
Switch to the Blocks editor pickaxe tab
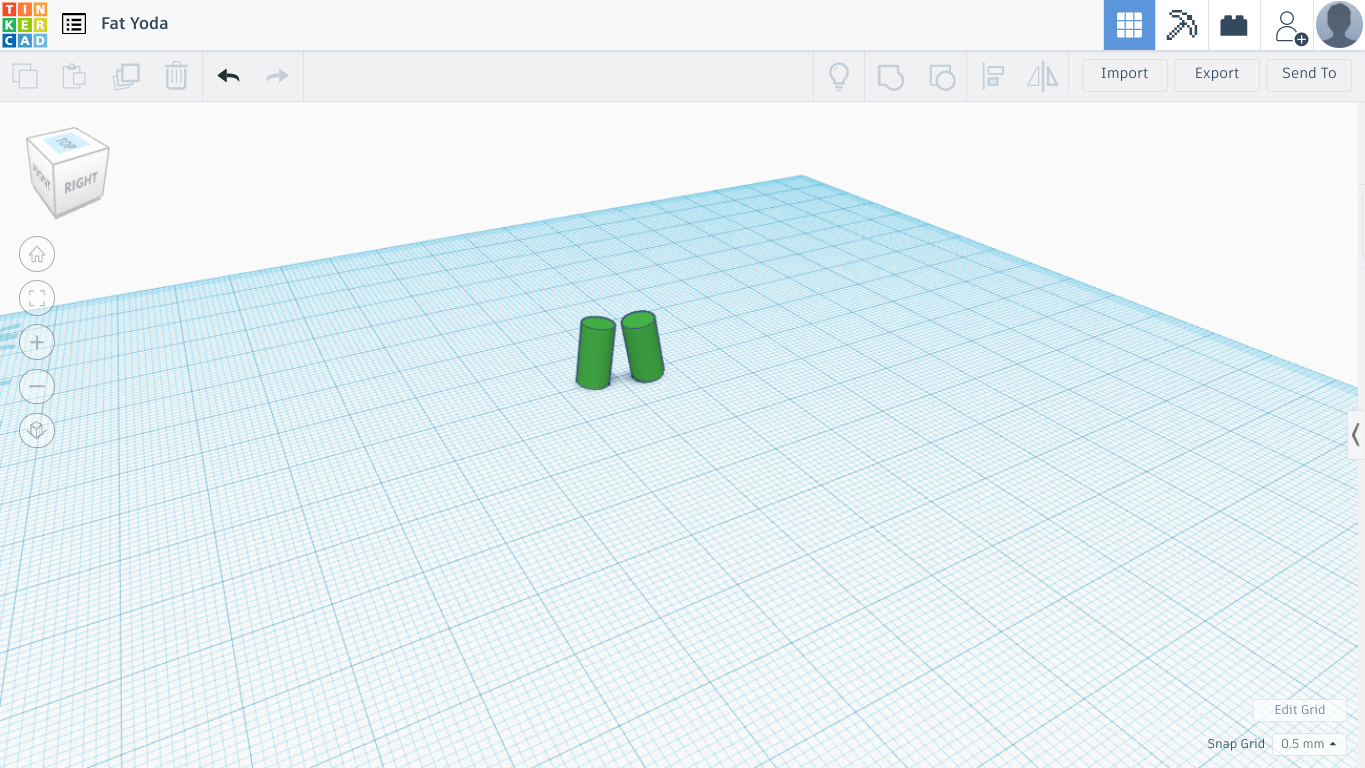(1181, 25)
